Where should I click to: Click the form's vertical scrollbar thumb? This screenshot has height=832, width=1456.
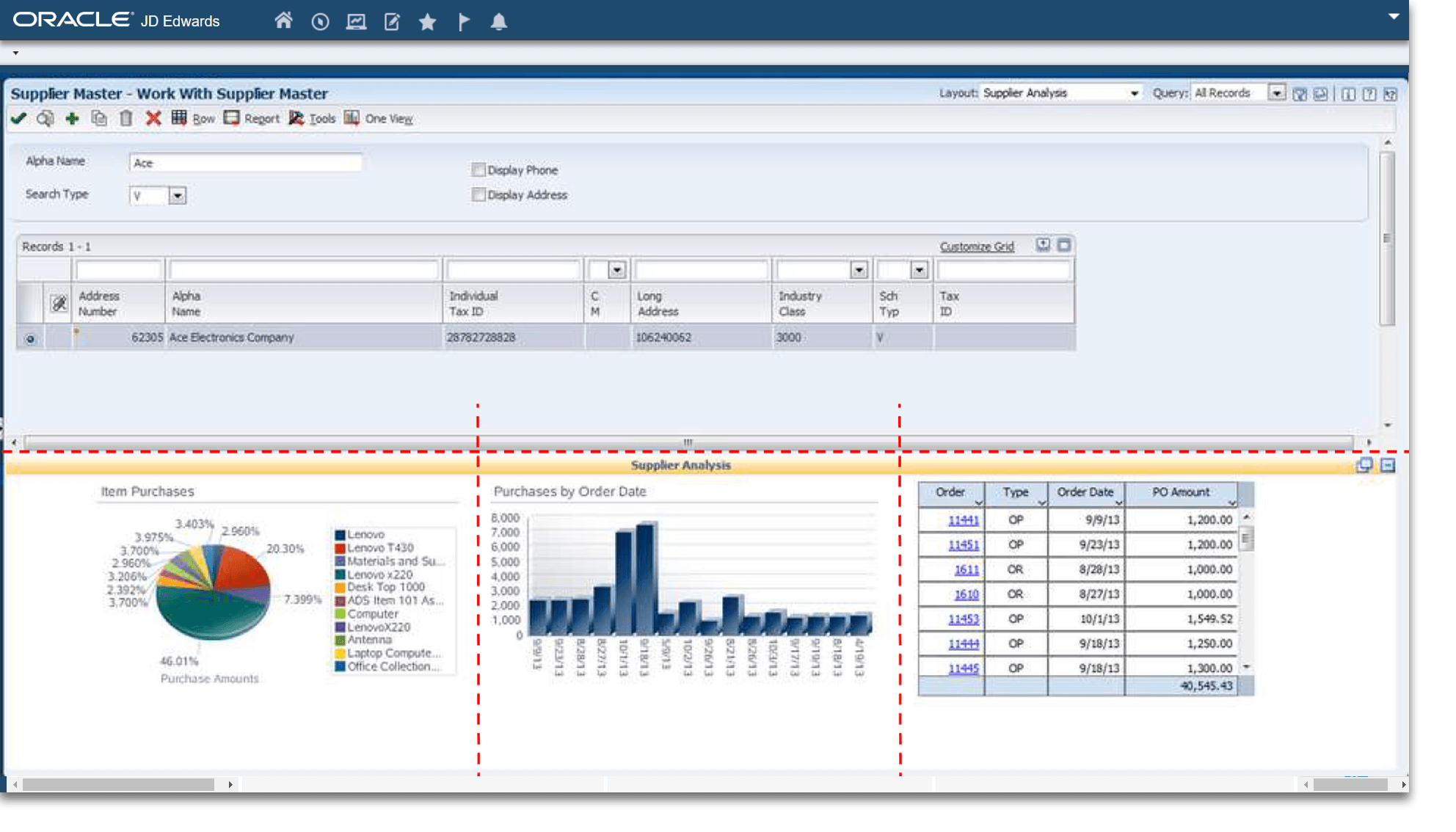[1386, 238]
